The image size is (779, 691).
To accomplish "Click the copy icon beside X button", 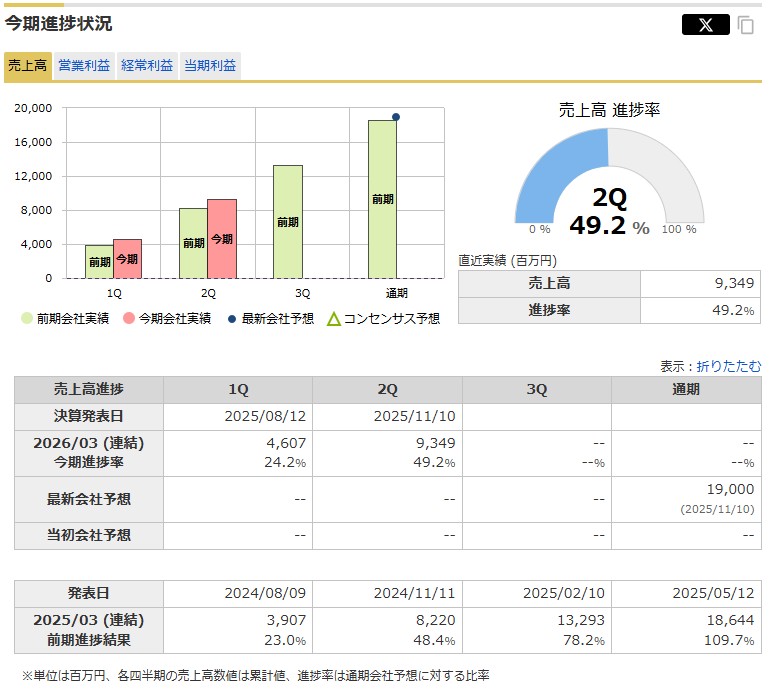I will tap(746, 25).
